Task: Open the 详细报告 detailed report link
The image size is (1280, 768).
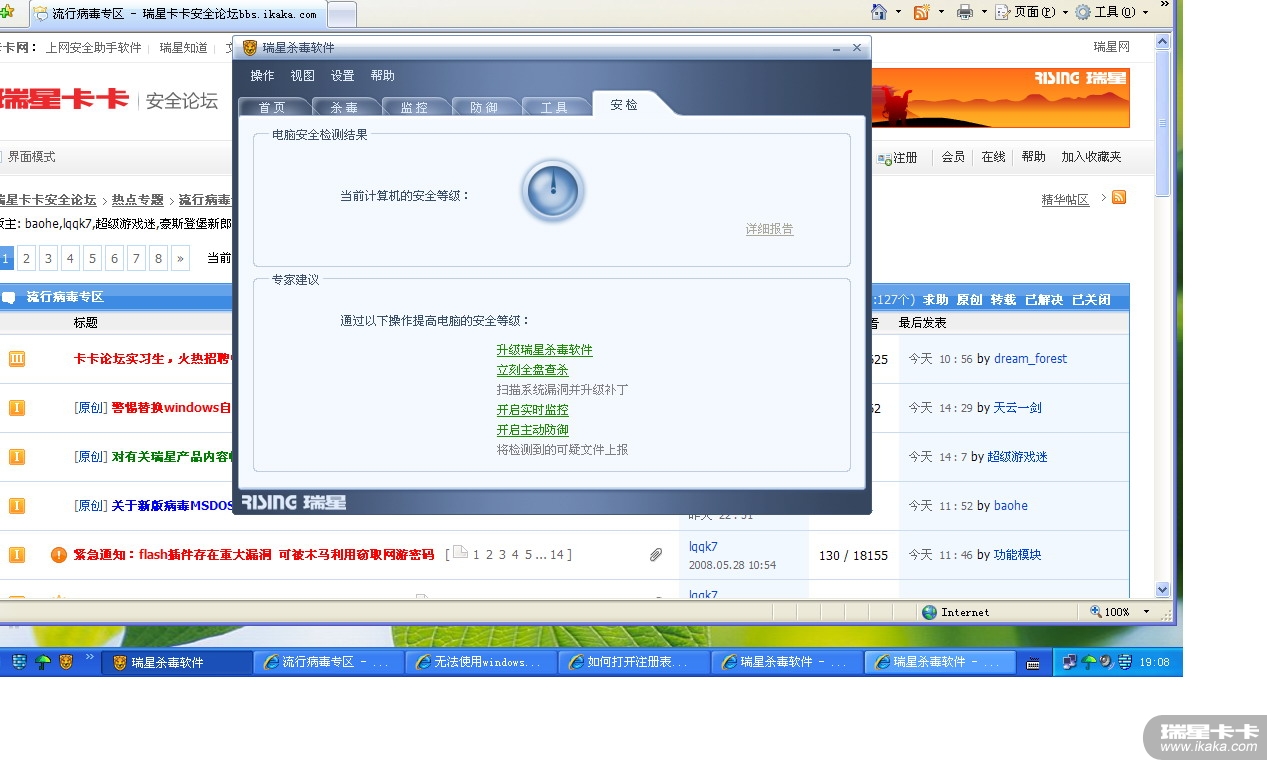Action: click(x=769, y=229)
